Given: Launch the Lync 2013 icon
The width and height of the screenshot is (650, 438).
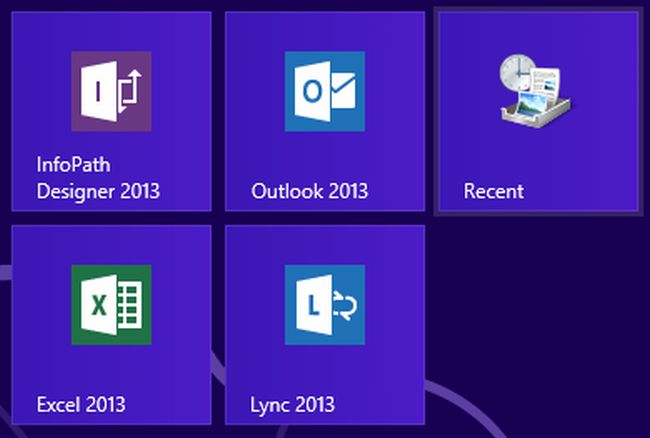Looking at the screenshot, I should pos(325,305).
